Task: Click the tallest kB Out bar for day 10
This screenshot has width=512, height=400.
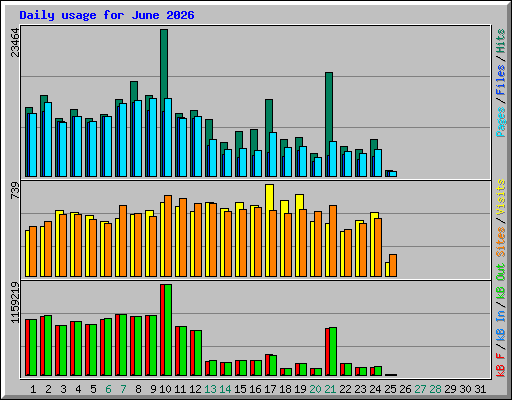Action: (168, 330)
